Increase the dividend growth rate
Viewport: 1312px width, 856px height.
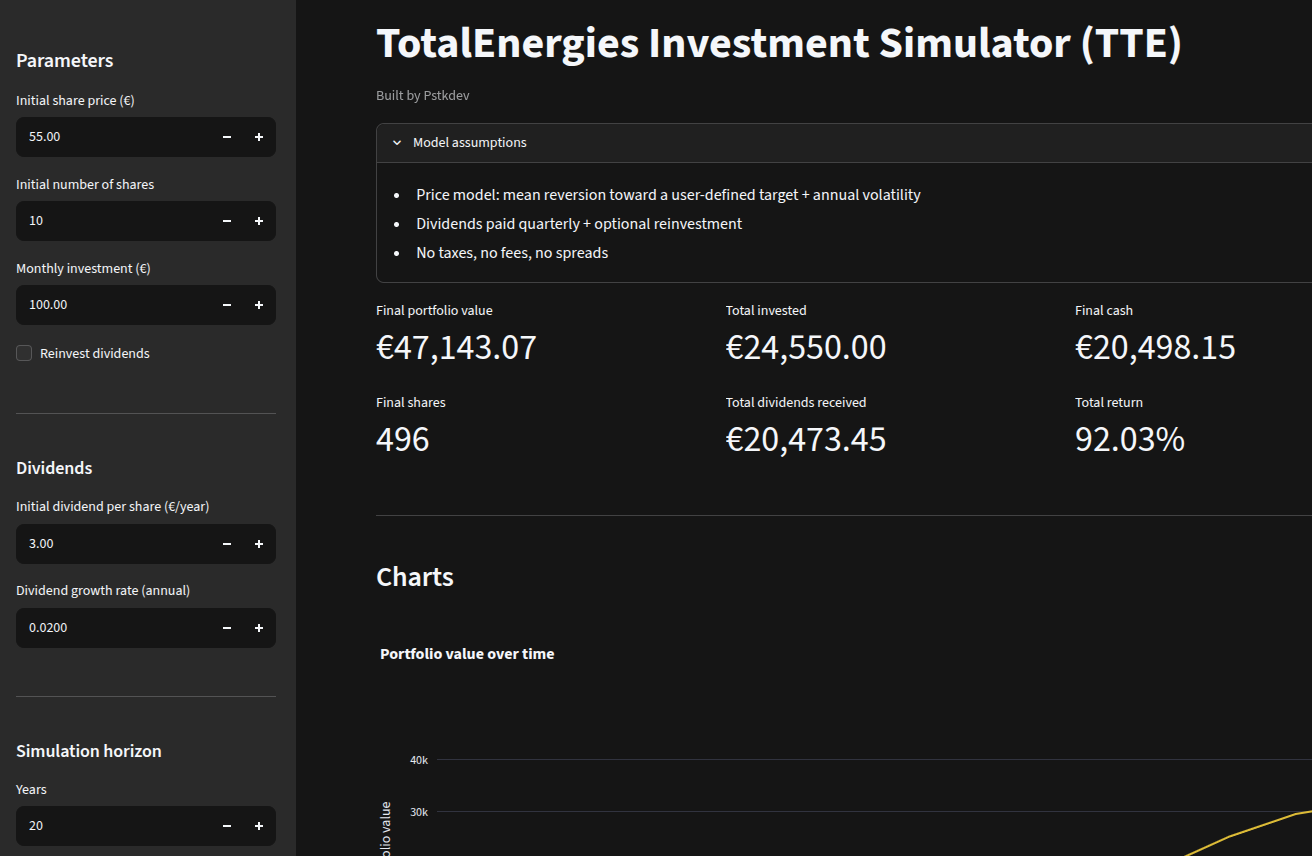click(x=259, y=628)
